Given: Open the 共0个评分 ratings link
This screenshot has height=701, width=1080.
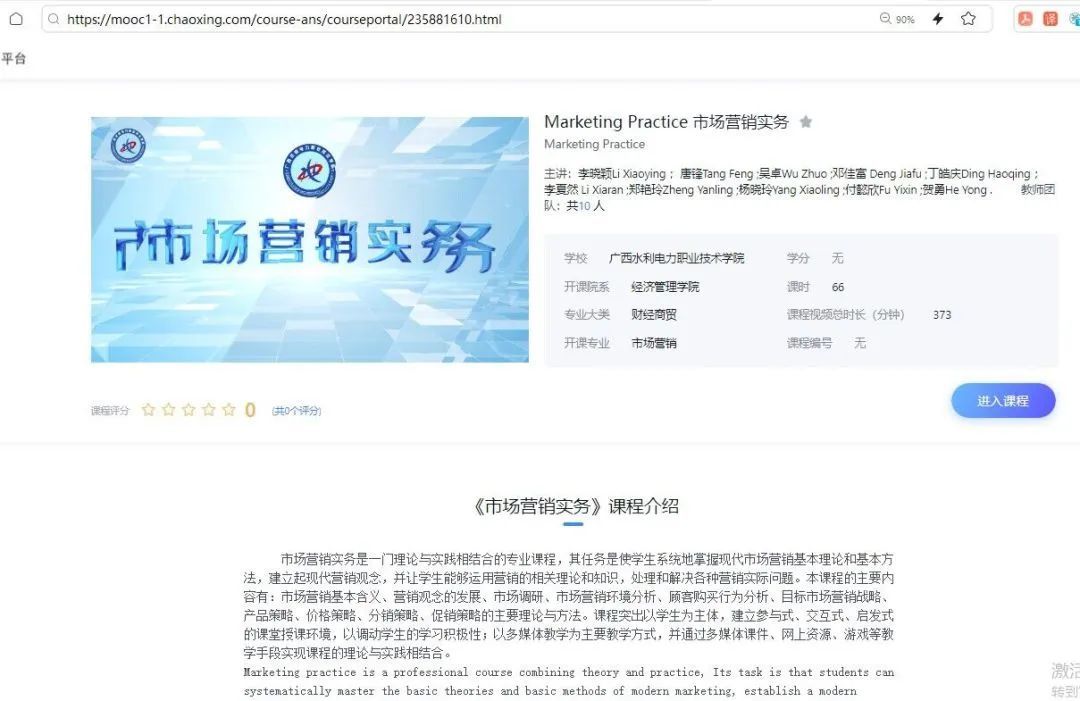Looking at the screenshot, I should point(296,410).
